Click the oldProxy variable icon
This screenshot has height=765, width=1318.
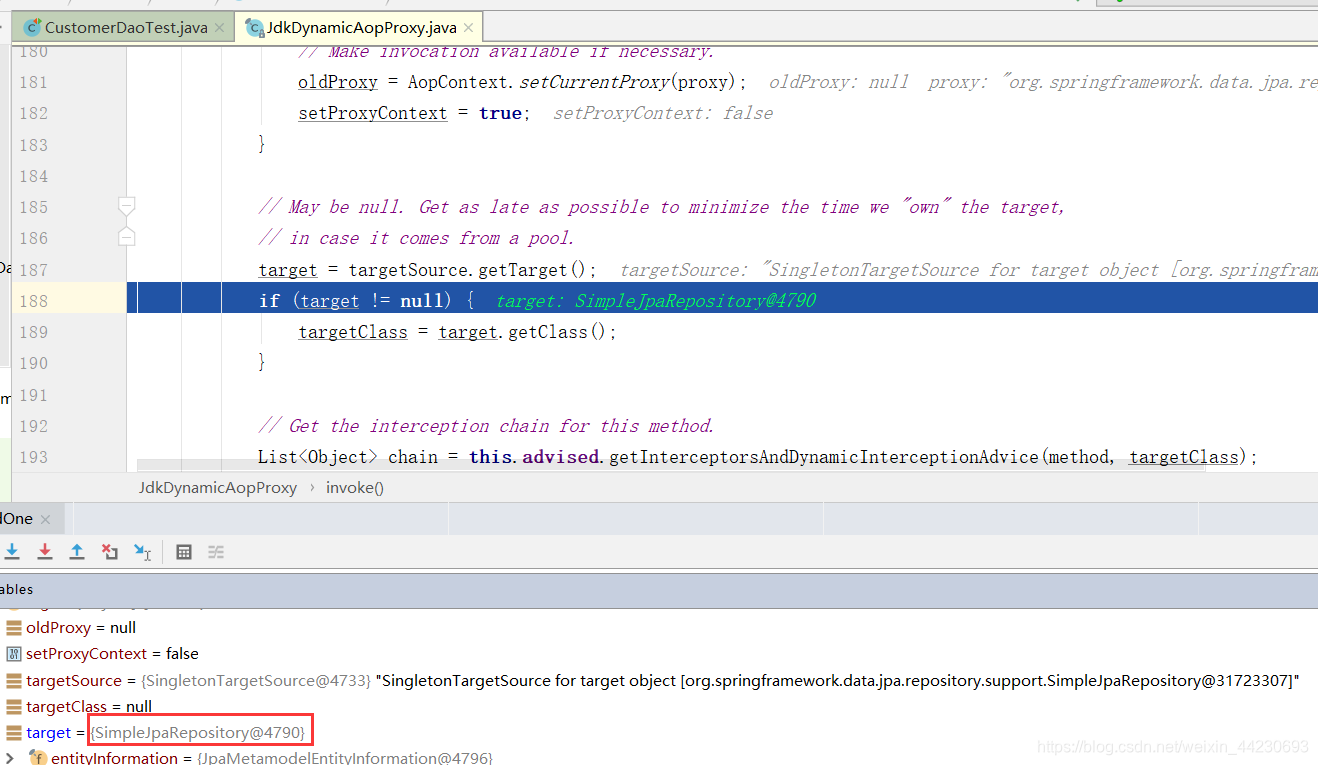pyautogui.click(x=14, y=628)
